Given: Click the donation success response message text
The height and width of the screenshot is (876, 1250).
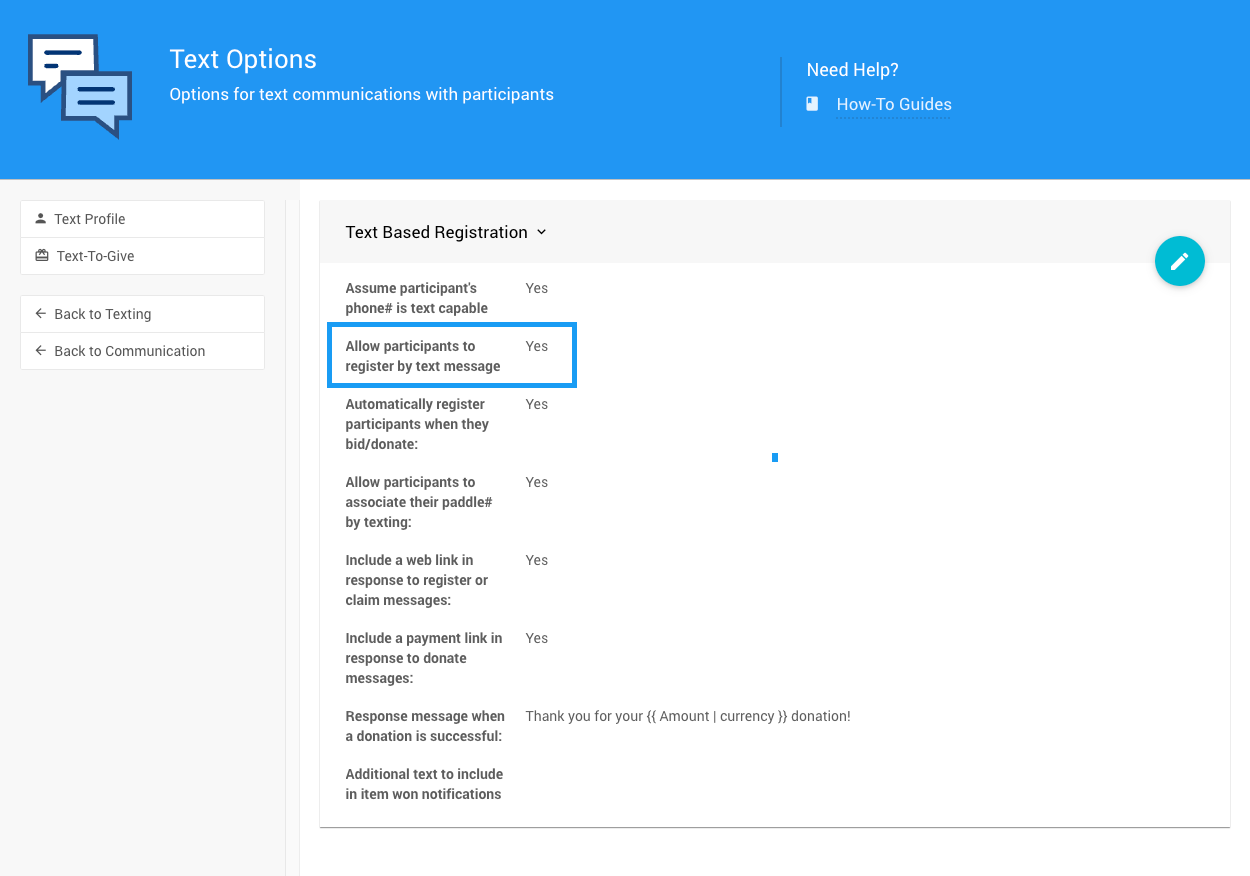Looking at the screenshot, I should click(687, 716).
